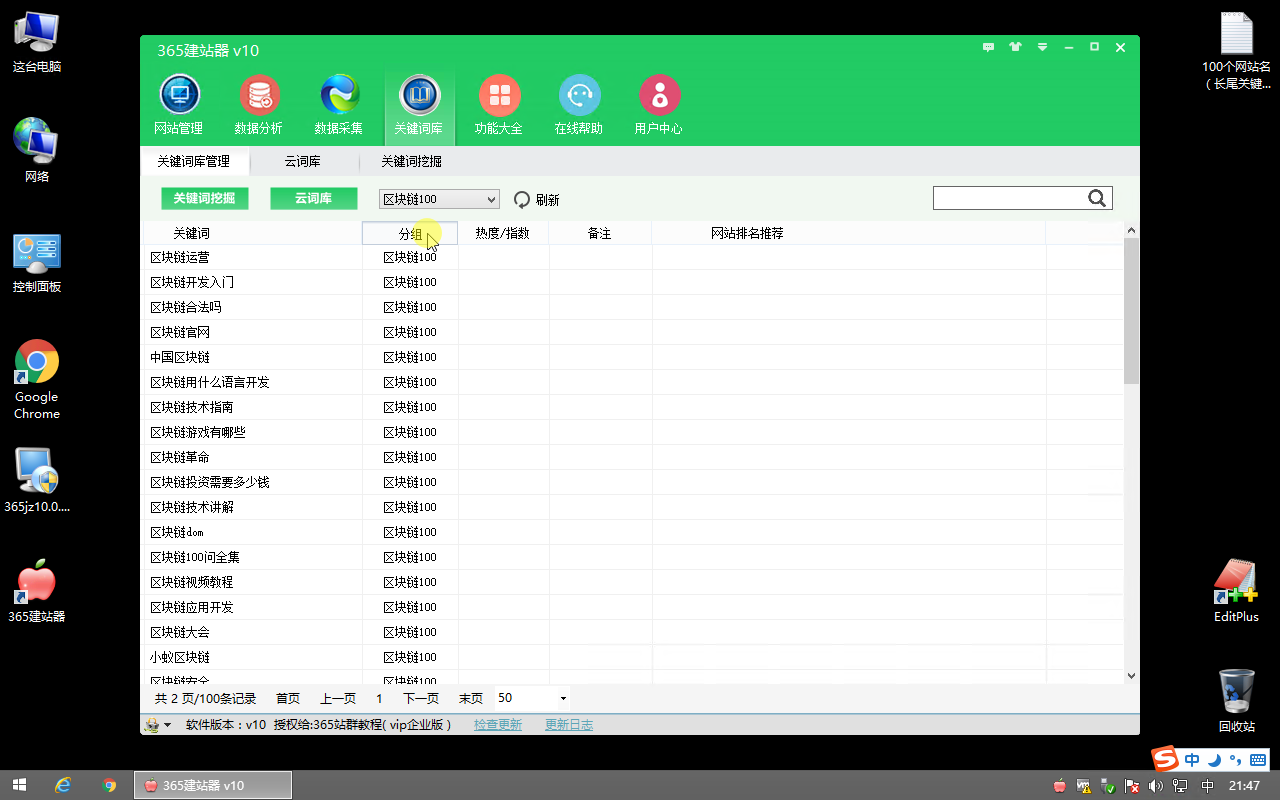The image size is (1280, 800).
Task: Click the Windows Start button
Action: [19, 786]
